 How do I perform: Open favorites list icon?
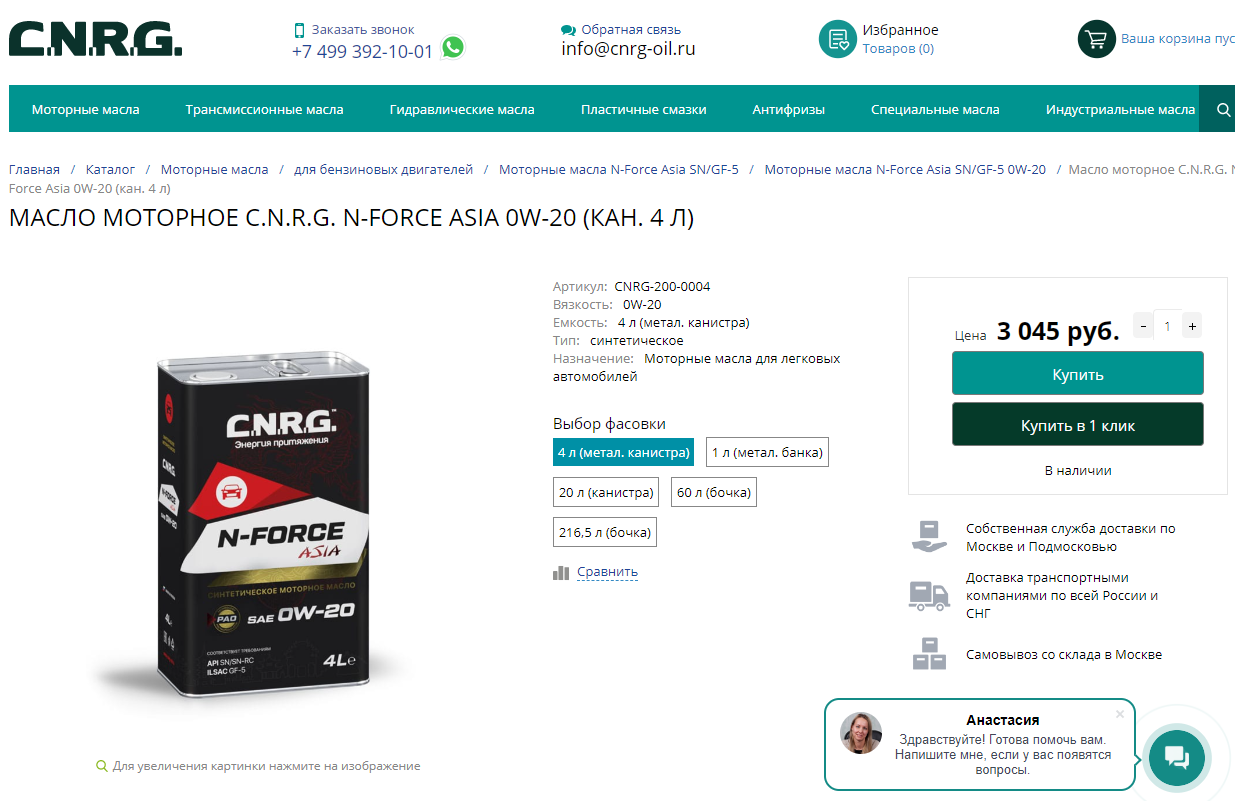coord(838,39)
